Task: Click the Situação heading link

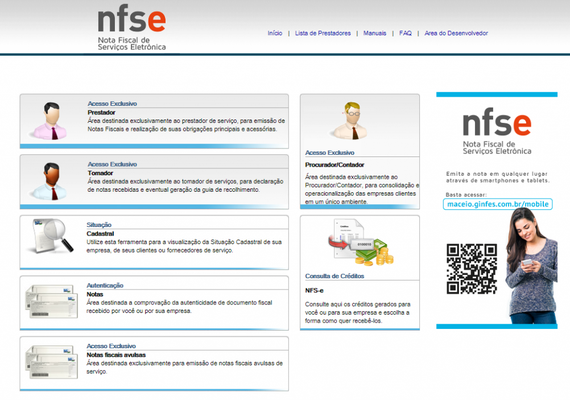Action: coord(99,225)
